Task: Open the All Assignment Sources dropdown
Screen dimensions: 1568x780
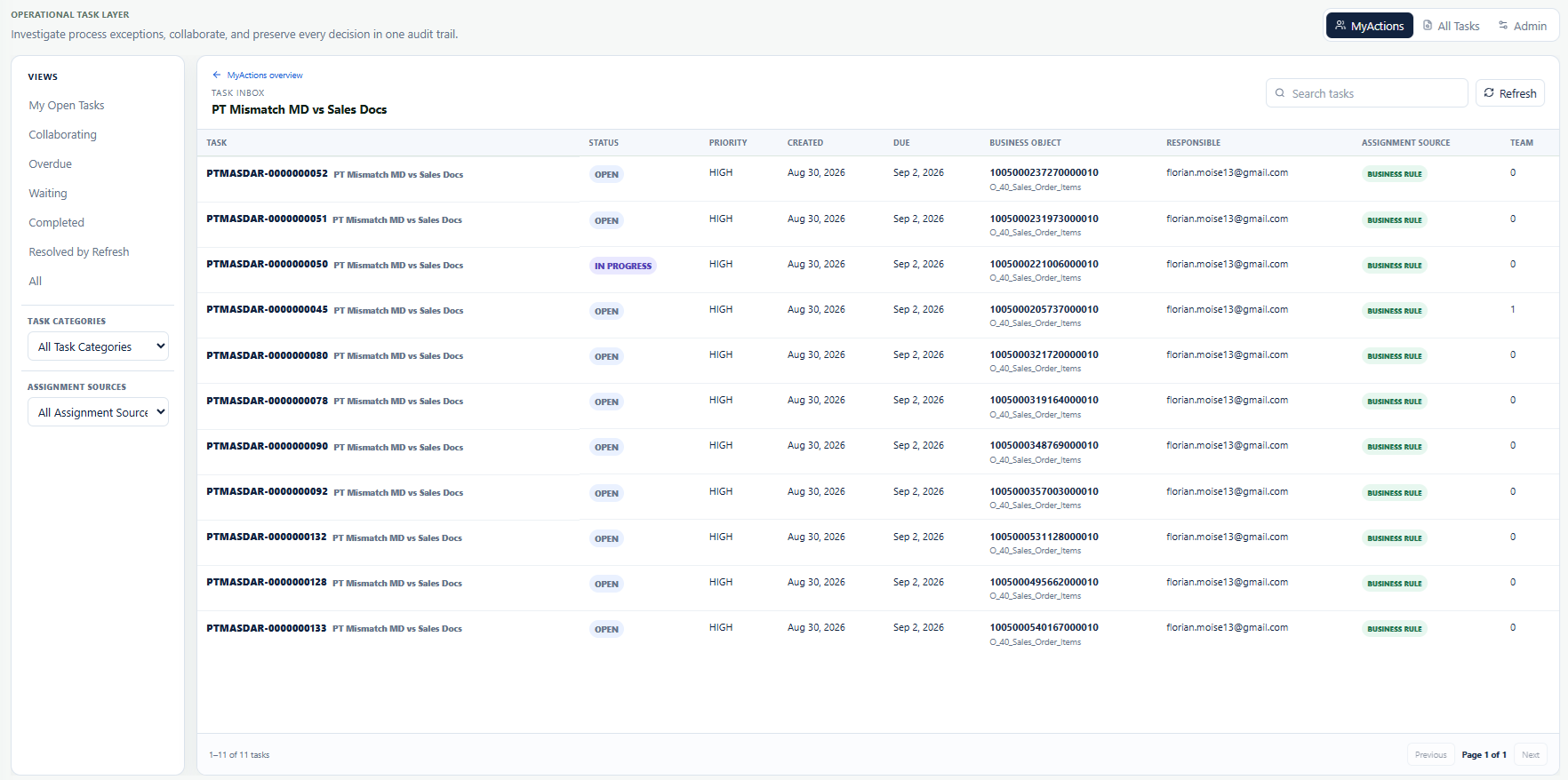Action: [x=98, y=412]
